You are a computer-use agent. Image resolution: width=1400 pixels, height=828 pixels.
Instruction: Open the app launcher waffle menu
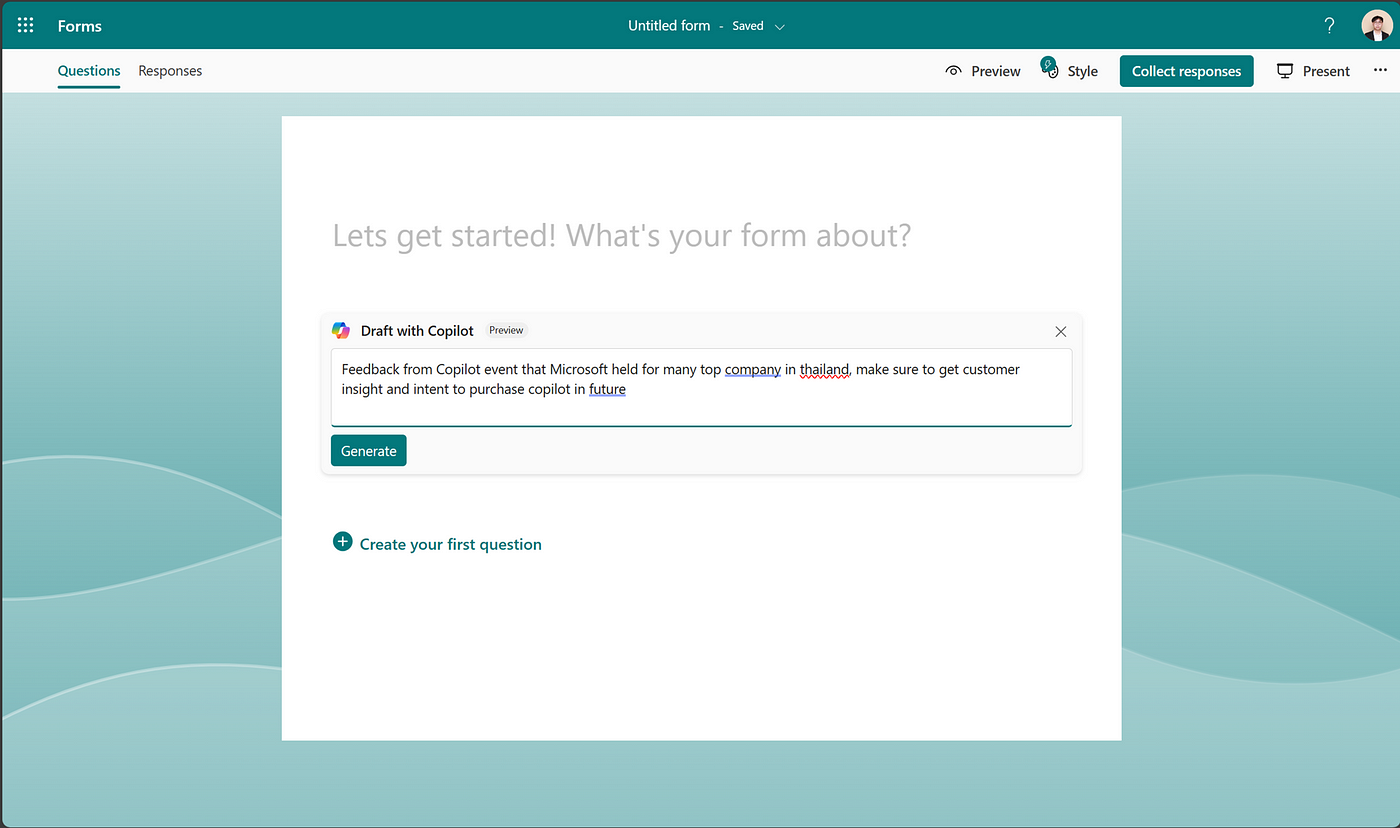click(26, 26)
